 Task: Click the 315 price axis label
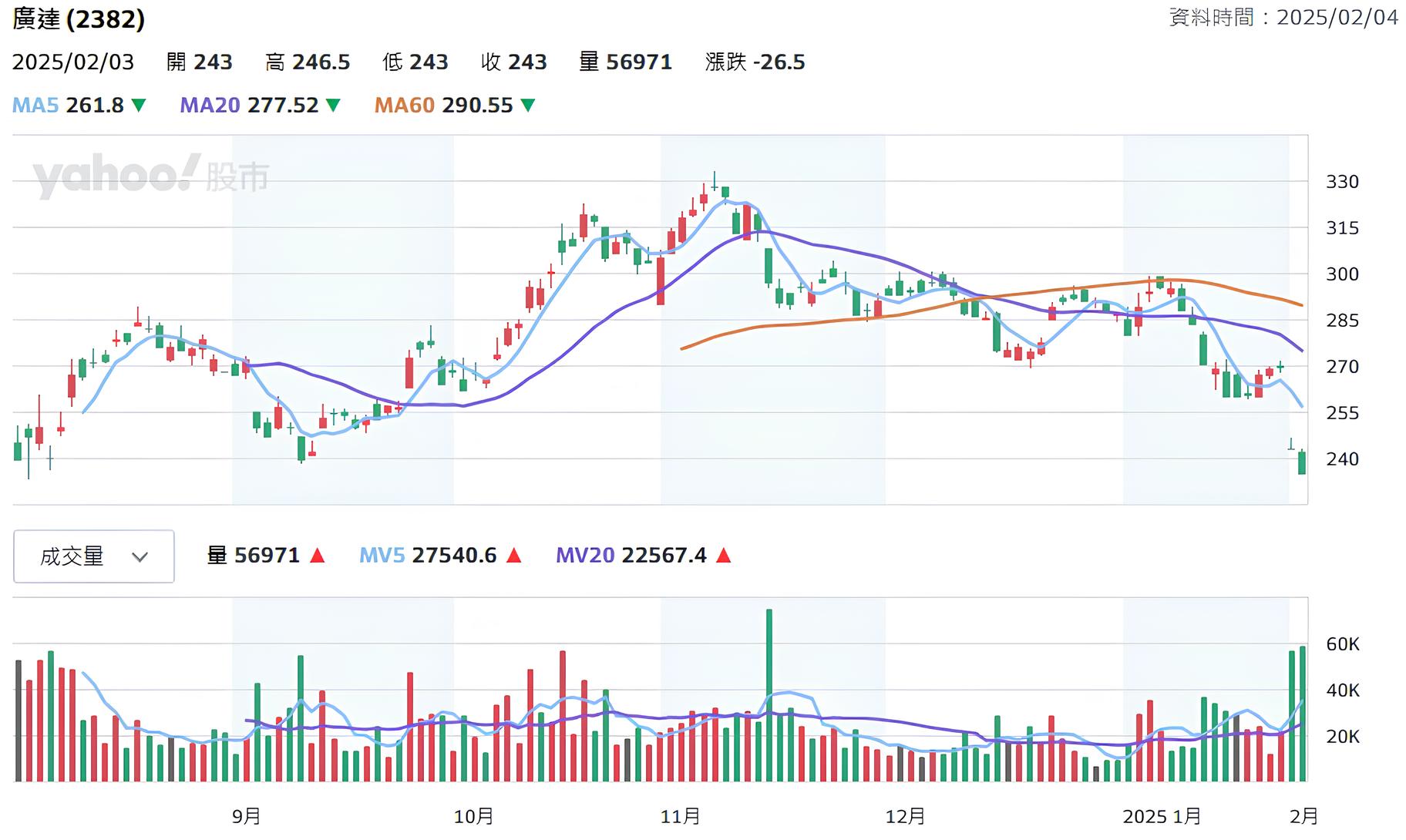click(x=1342, y=228)
